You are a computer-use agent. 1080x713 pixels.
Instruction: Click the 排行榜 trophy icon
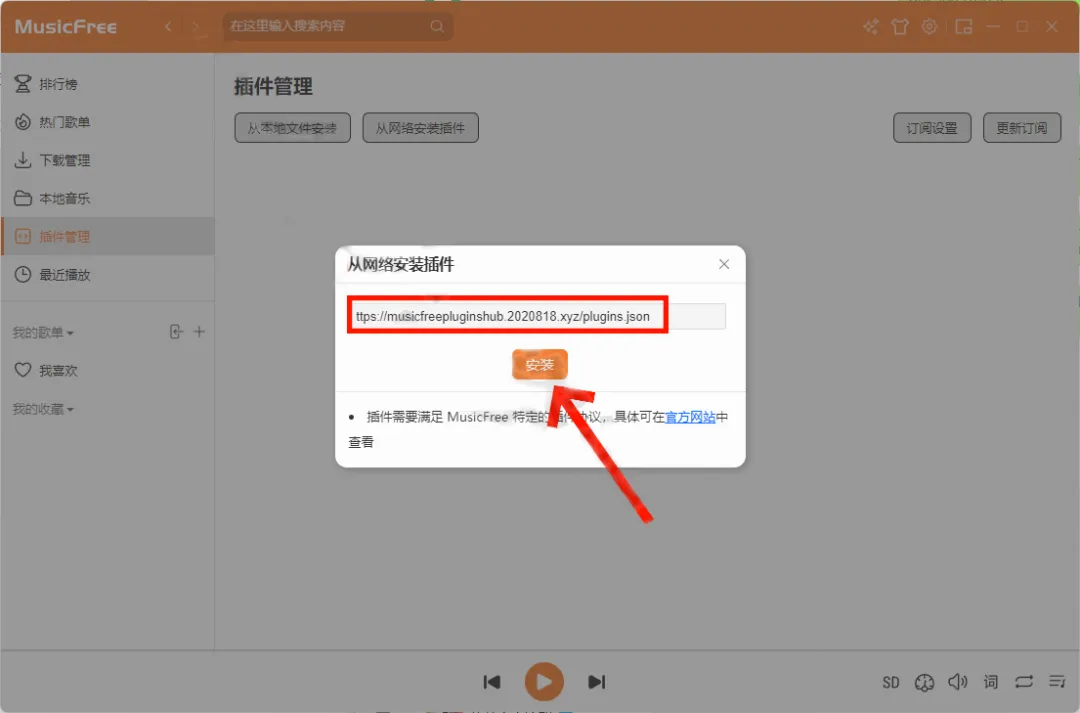23,84
